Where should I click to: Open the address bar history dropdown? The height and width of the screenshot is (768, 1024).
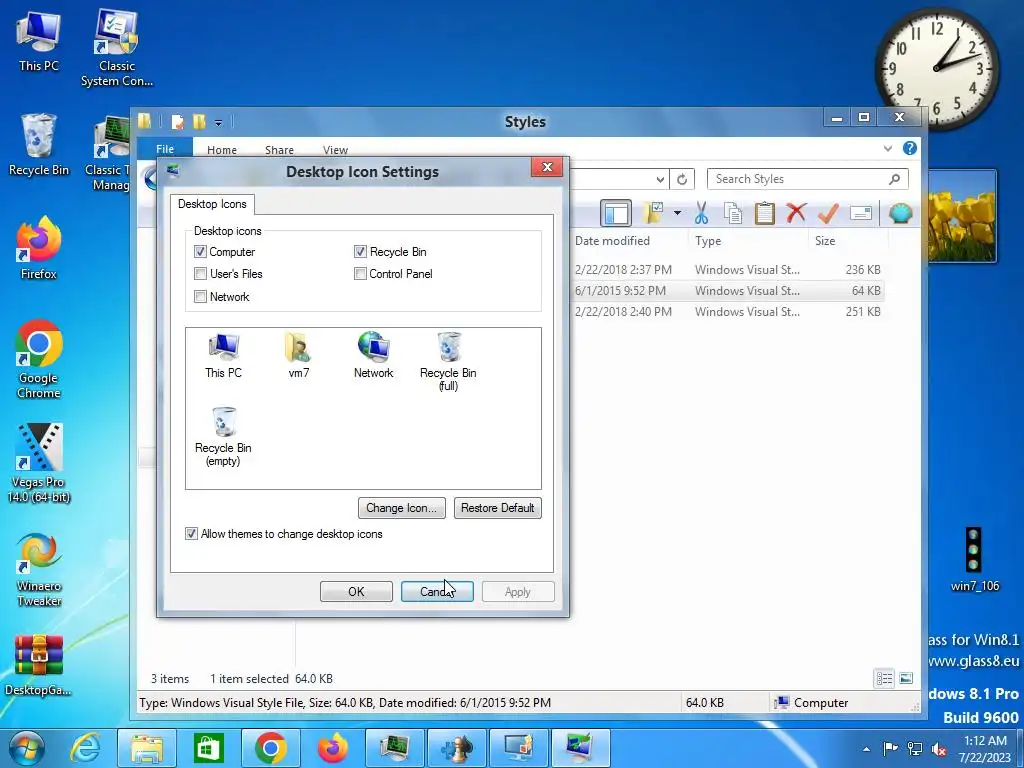[660, 180]
